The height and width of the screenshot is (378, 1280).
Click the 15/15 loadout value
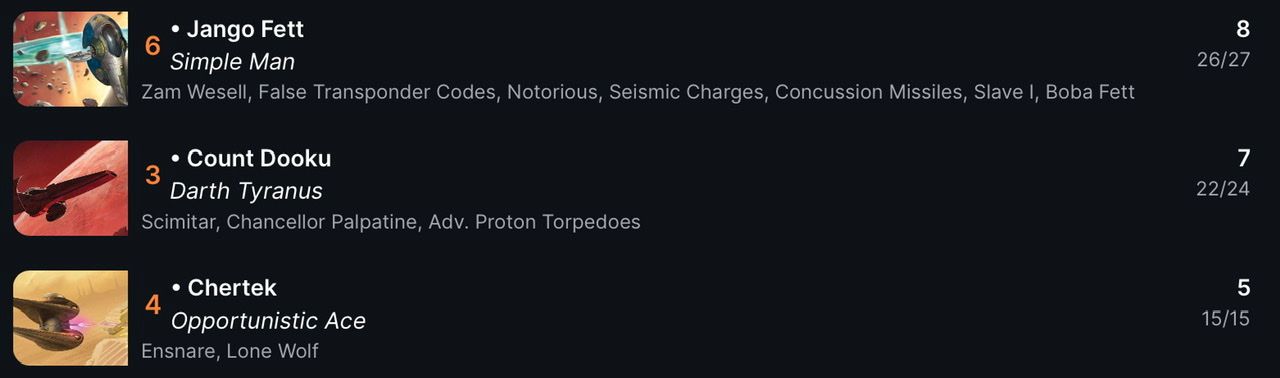point(1226,319)
